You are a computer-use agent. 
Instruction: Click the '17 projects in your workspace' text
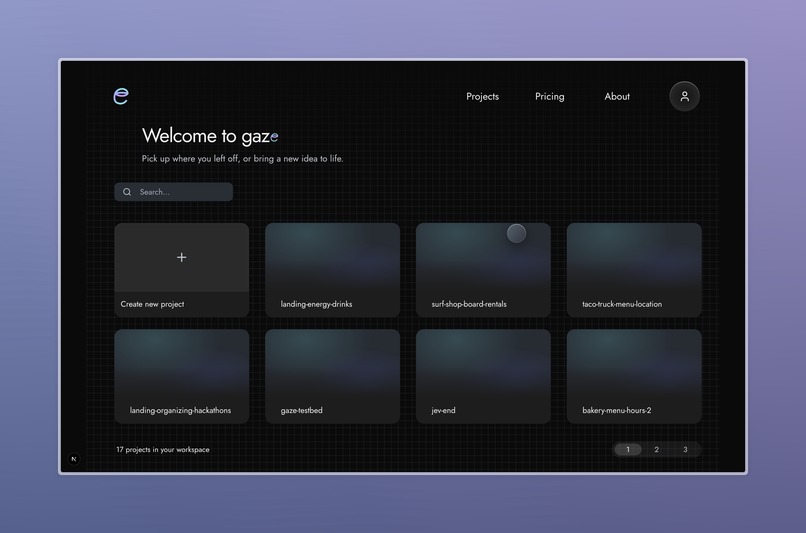tap(162, 449)
